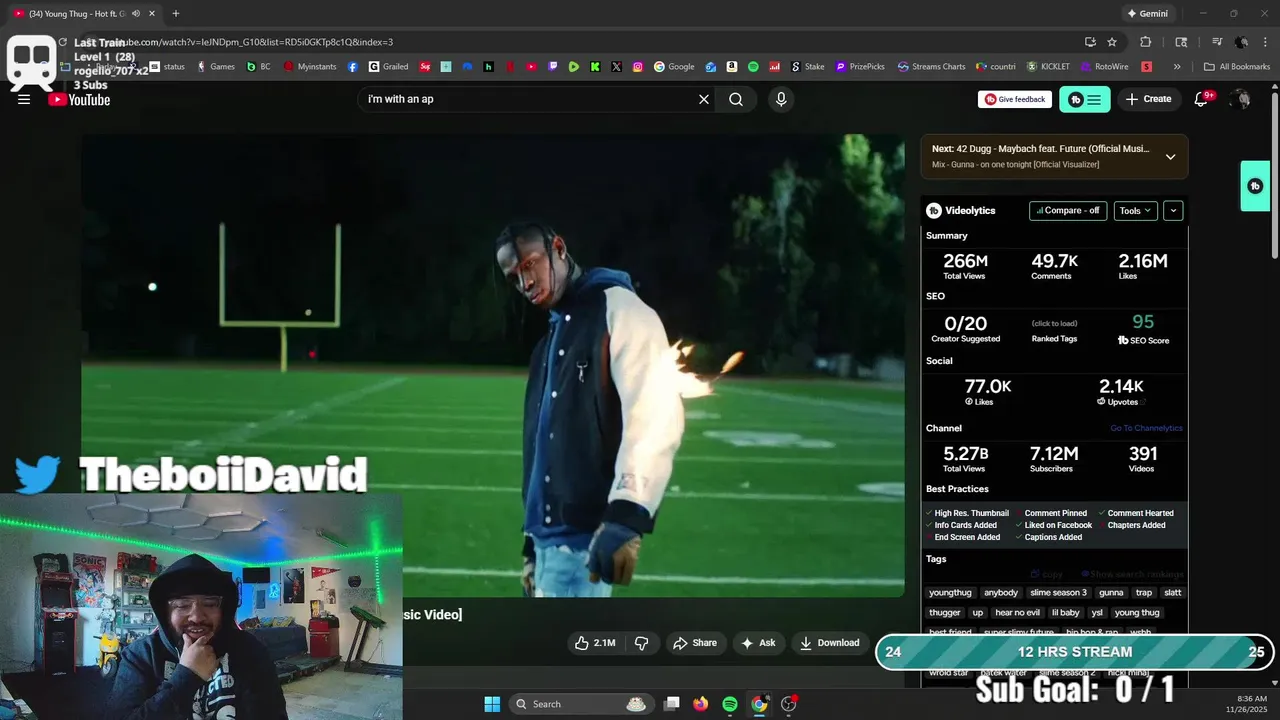Viewport: 1280px width, 720px height.
Task: Select the 'youngthug' tag chip
Action: tap(950, 593)
